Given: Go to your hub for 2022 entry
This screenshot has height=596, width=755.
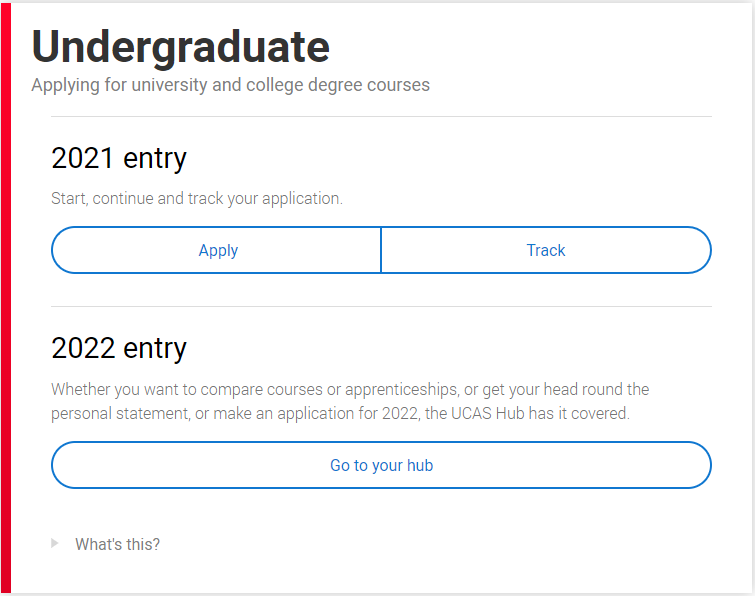Looking at the screenshot, I should (381, 465).
